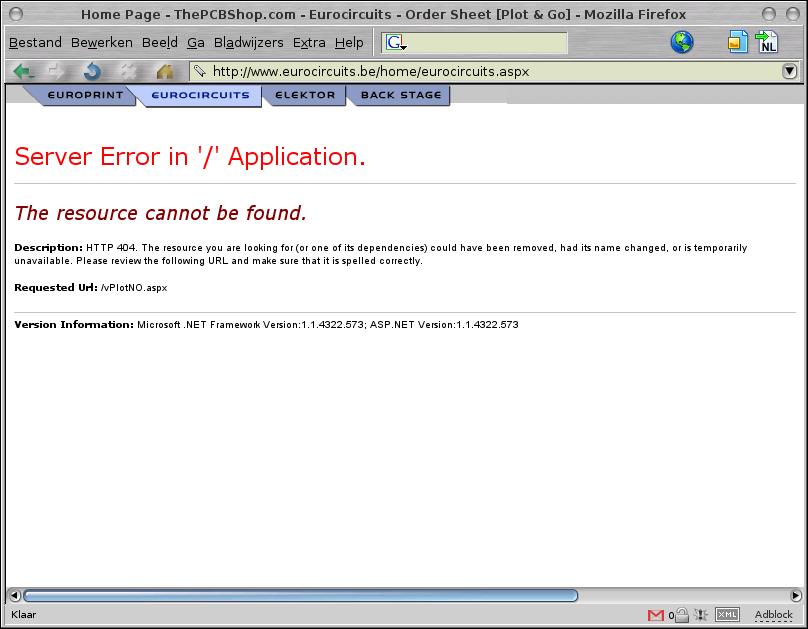Open the Adblock status bar link
808x629 pixels.
tap(773, 614)
